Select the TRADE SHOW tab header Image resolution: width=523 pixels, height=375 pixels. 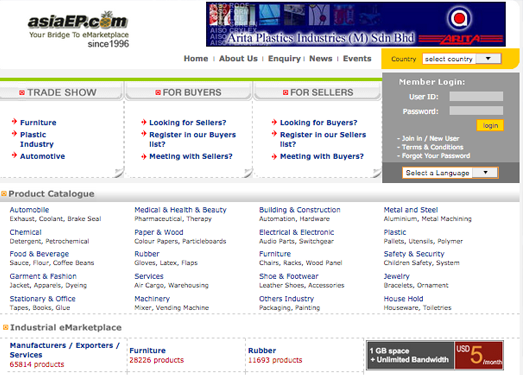(x=61, y=92)
